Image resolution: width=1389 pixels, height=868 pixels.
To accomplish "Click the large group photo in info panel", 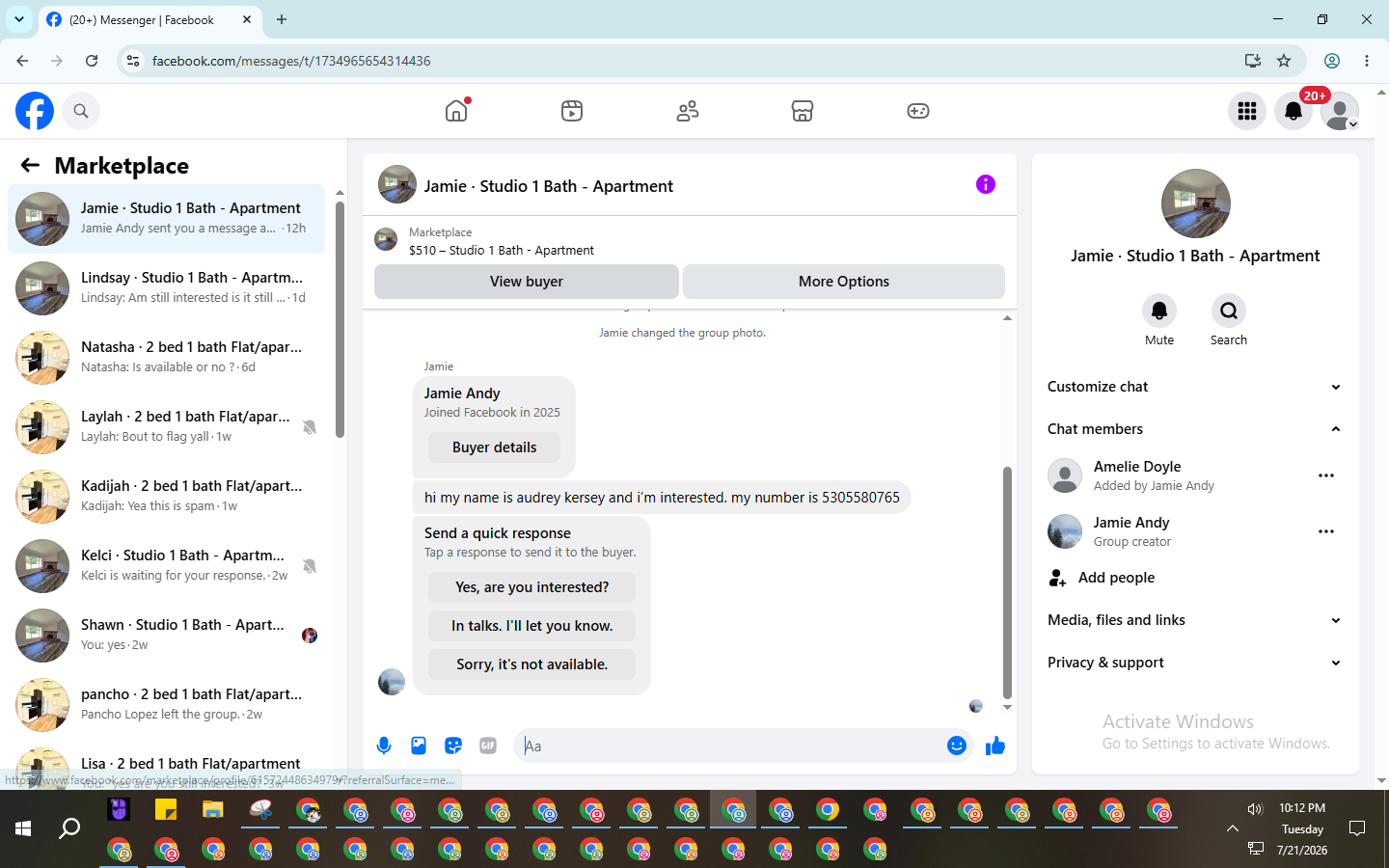I will pos(1195,203).
